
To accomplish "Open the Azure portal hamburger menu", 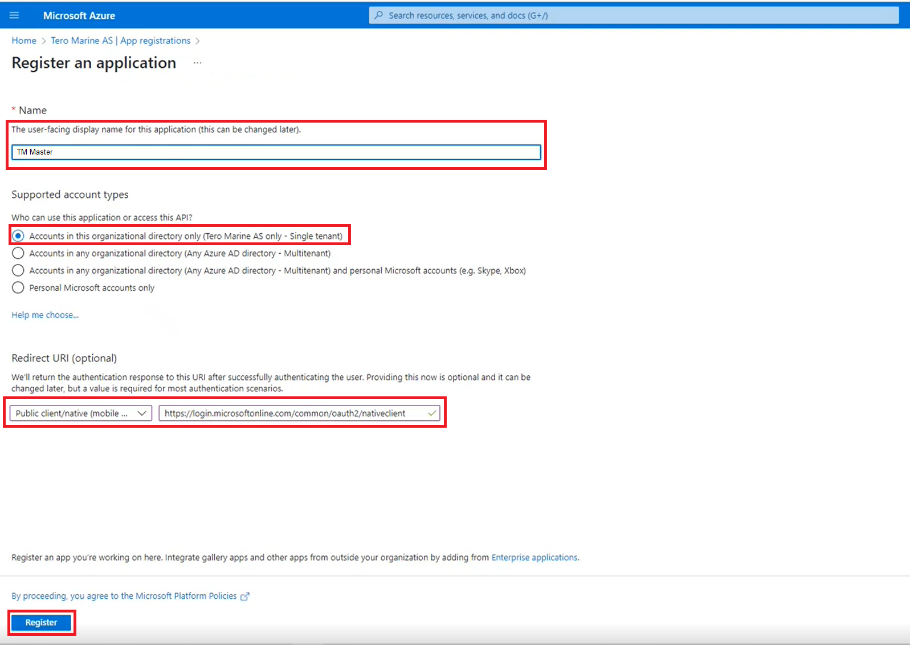I will (14, 16).
